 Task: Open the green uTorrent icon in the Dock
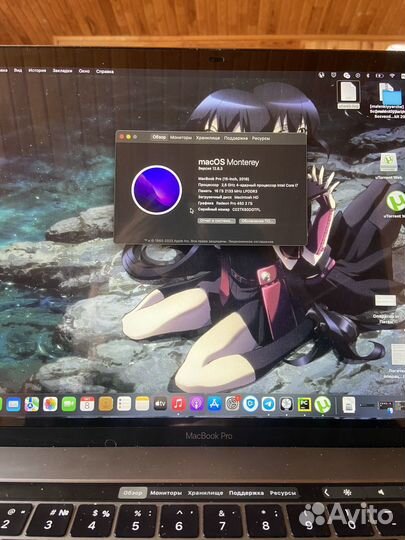pos(323,405)
